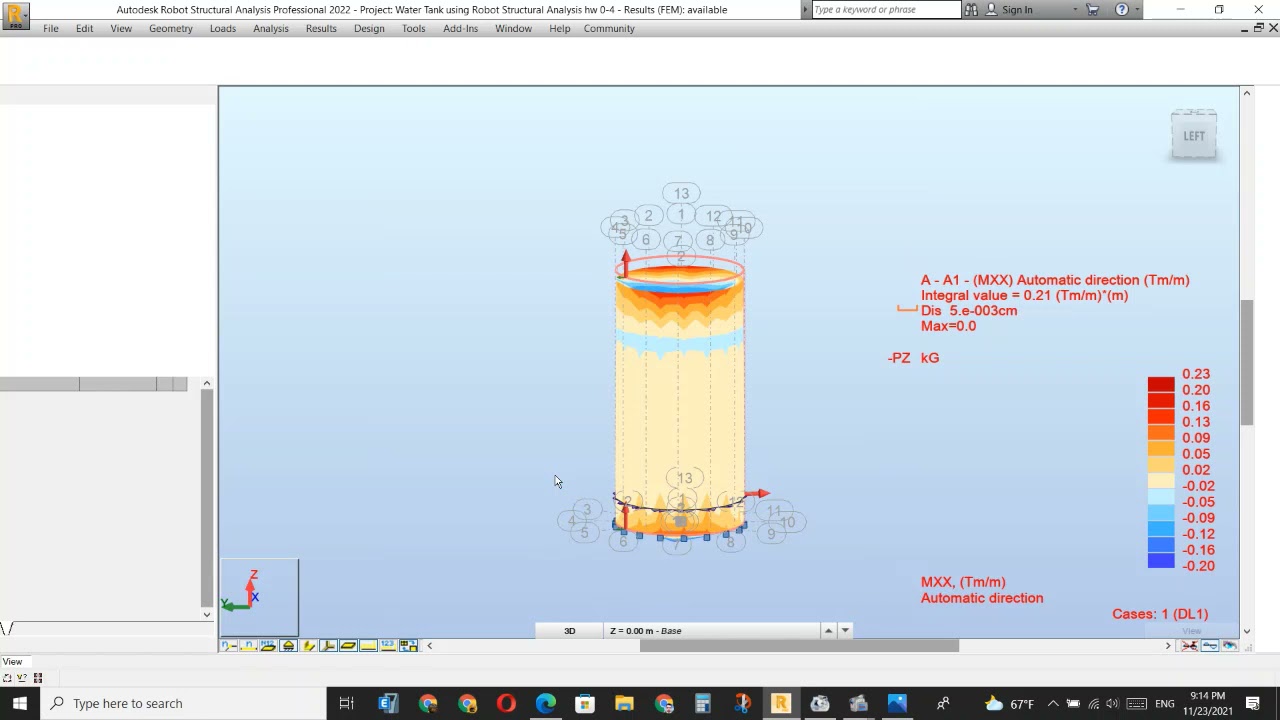Click the Z = 0.00 m - Base plane button
Image resolution: width=1280 pixels, height=720 pixels.
(712, 630)
